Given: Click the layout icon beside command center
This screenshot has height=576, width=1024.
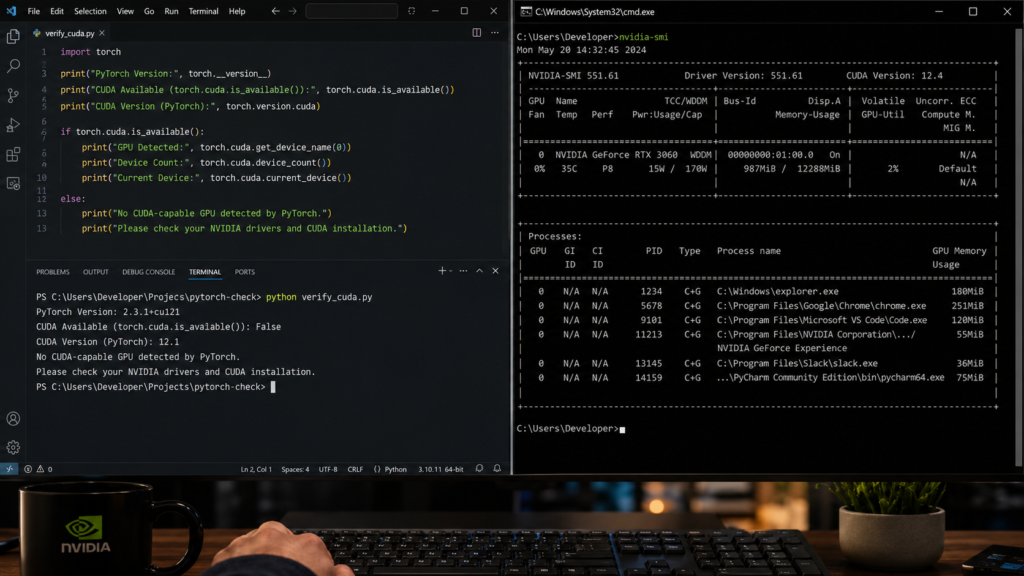Looking at the screenshot, I should [411, 11].
